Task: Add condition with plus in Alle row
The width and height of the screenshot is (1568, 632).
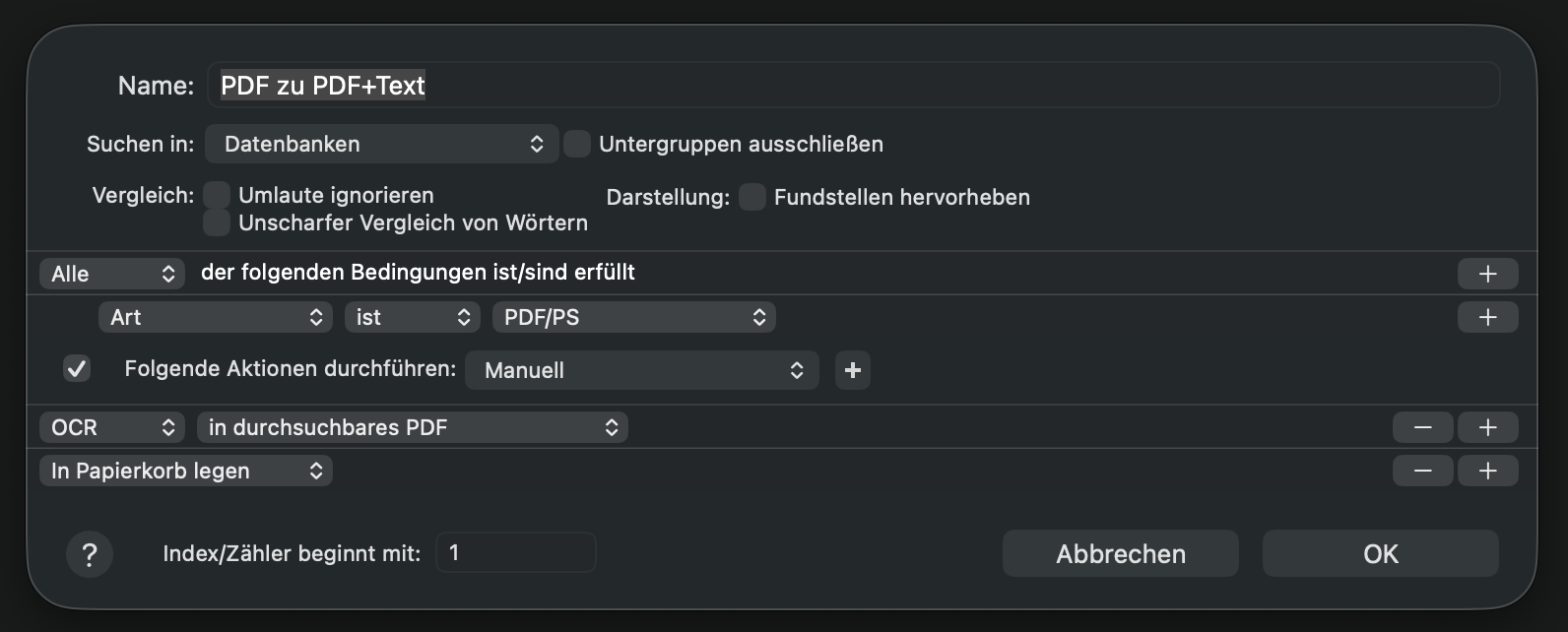Action: click(1487, 274)
